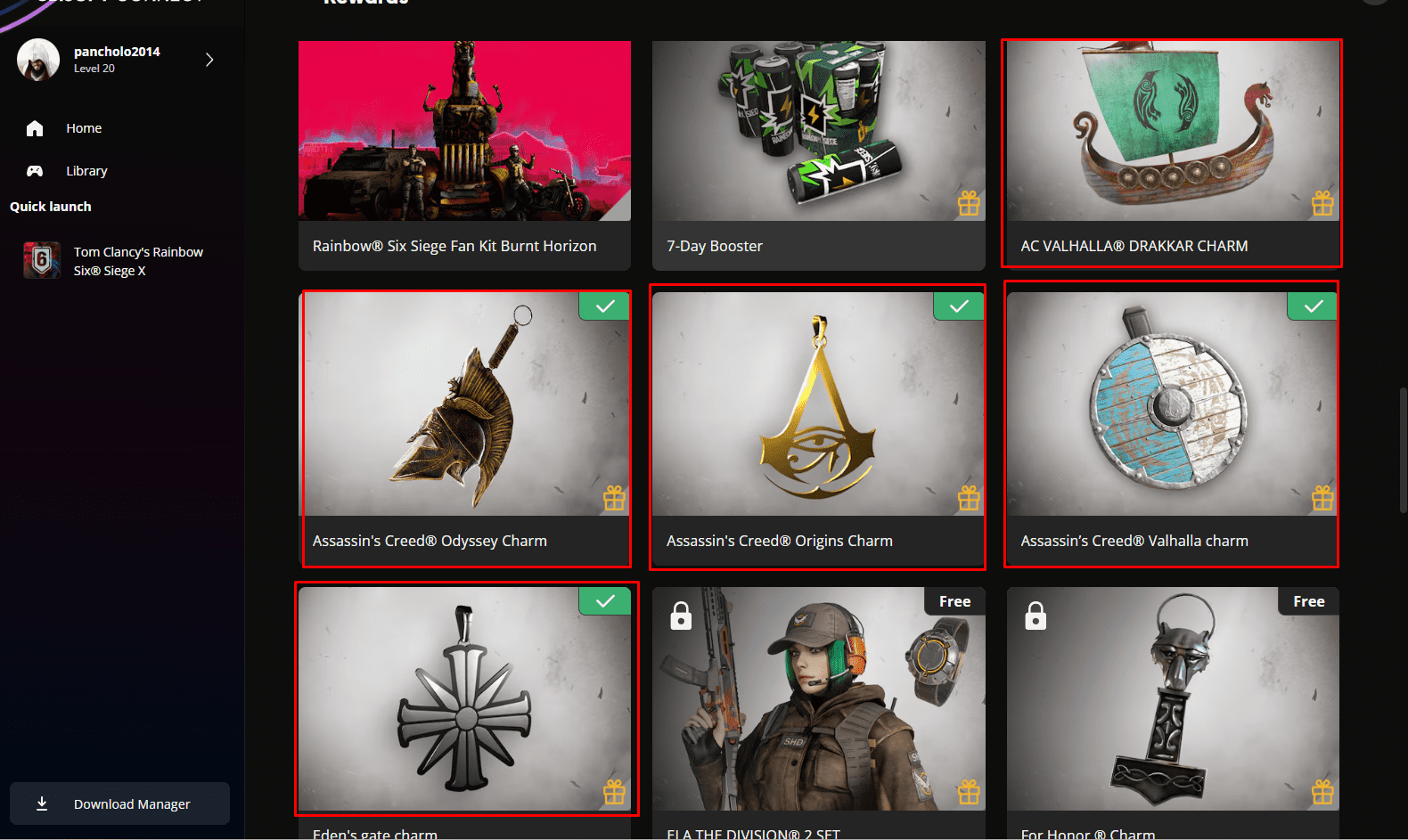
Task: Click green checkmark on Valhalla charm card
Action: click(x=1313, y=306)
